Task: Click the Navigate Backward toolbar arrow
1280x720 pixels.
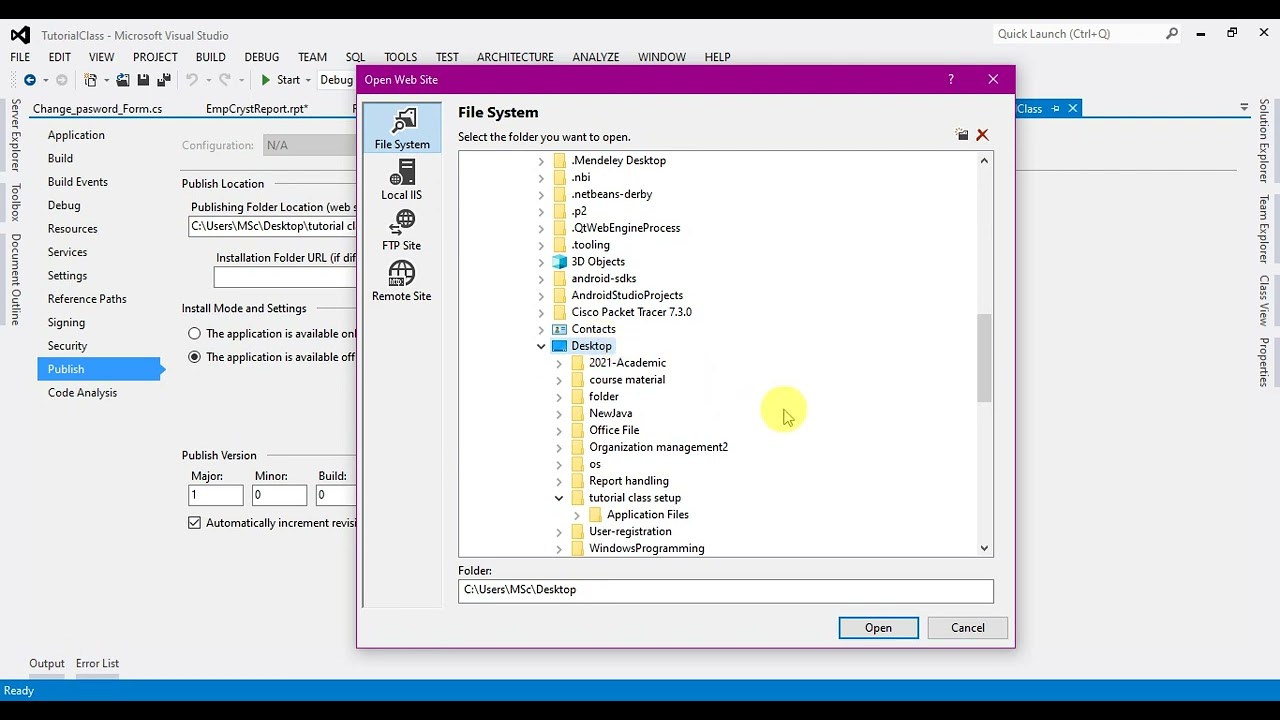Action: (x=30, y=80)
